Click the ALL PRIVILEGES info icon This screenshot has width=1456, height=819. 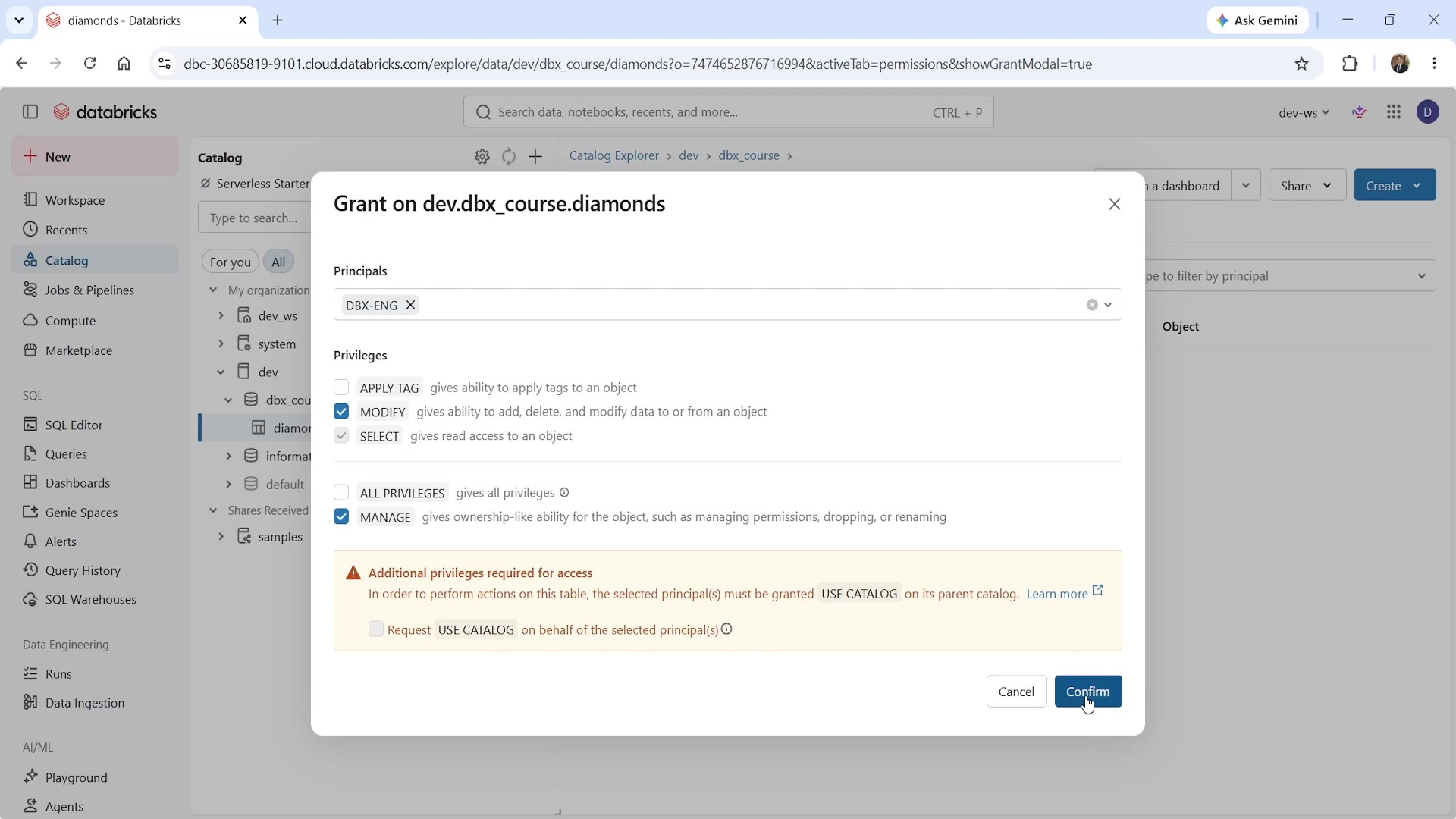[x=564, y=493]
